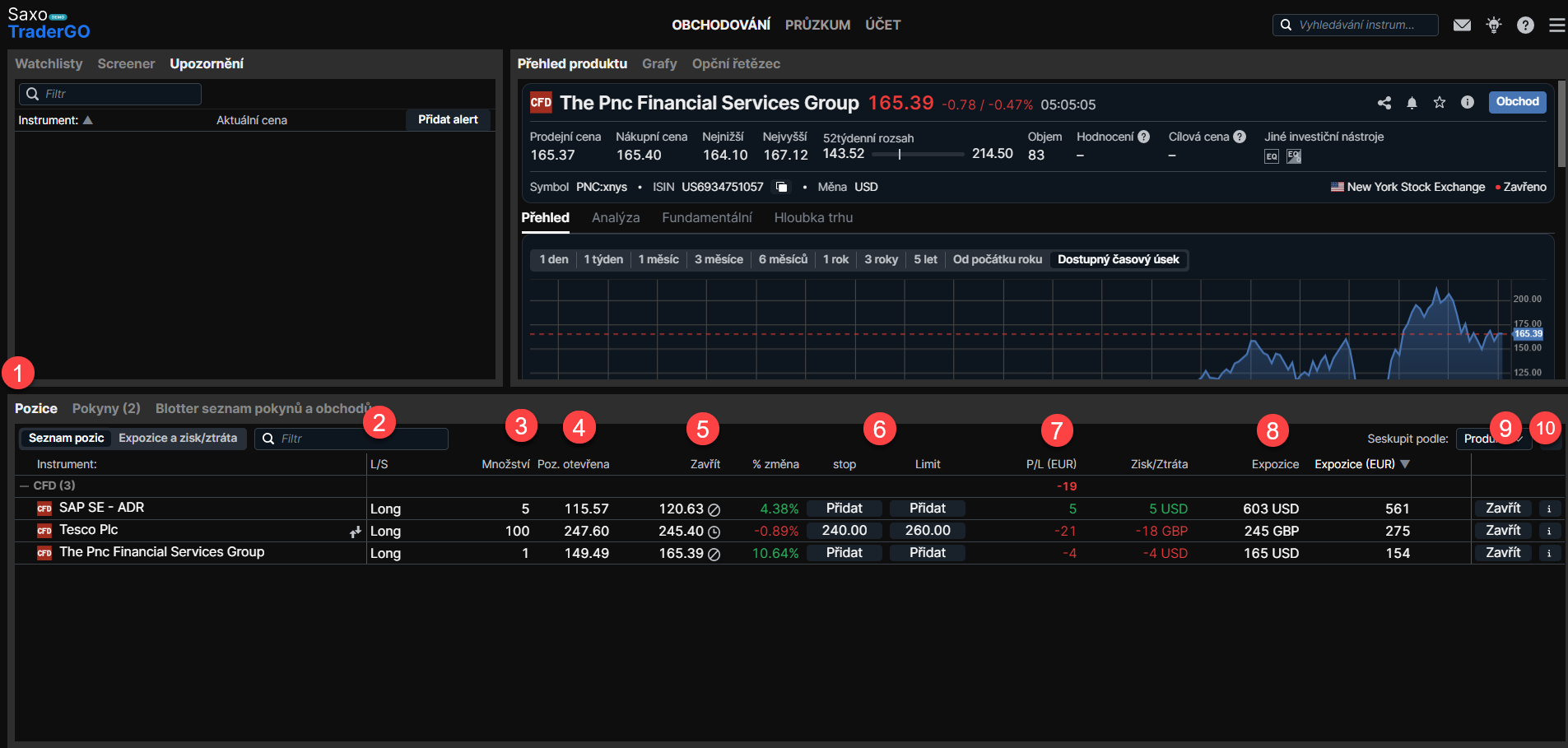1568x748 pixels.
Task: Click the related orders icon on Tesco row
Action: [x=356, y=532]
